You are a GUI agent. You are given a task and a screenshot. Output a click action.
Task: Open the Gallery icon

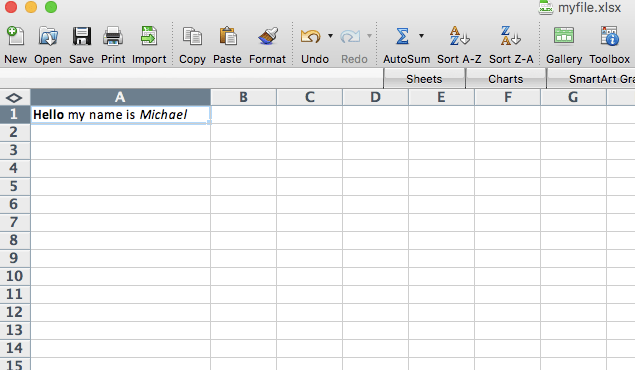click(564, 36)
